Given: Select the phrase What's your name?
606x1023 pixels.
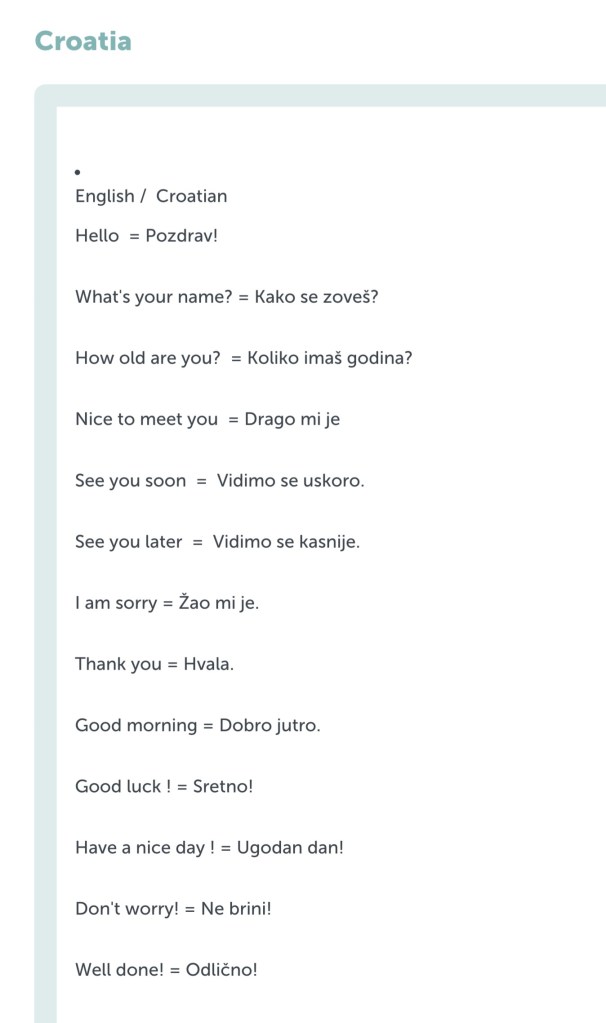Looking at the screenshot, I should click(153, 297).
